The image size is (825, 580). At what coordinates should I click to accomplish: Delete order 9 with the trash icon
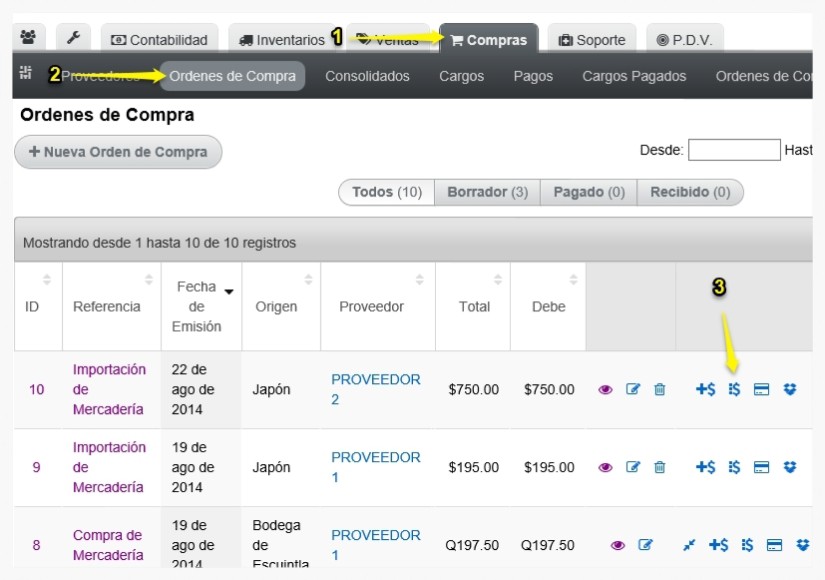(659, 467)
